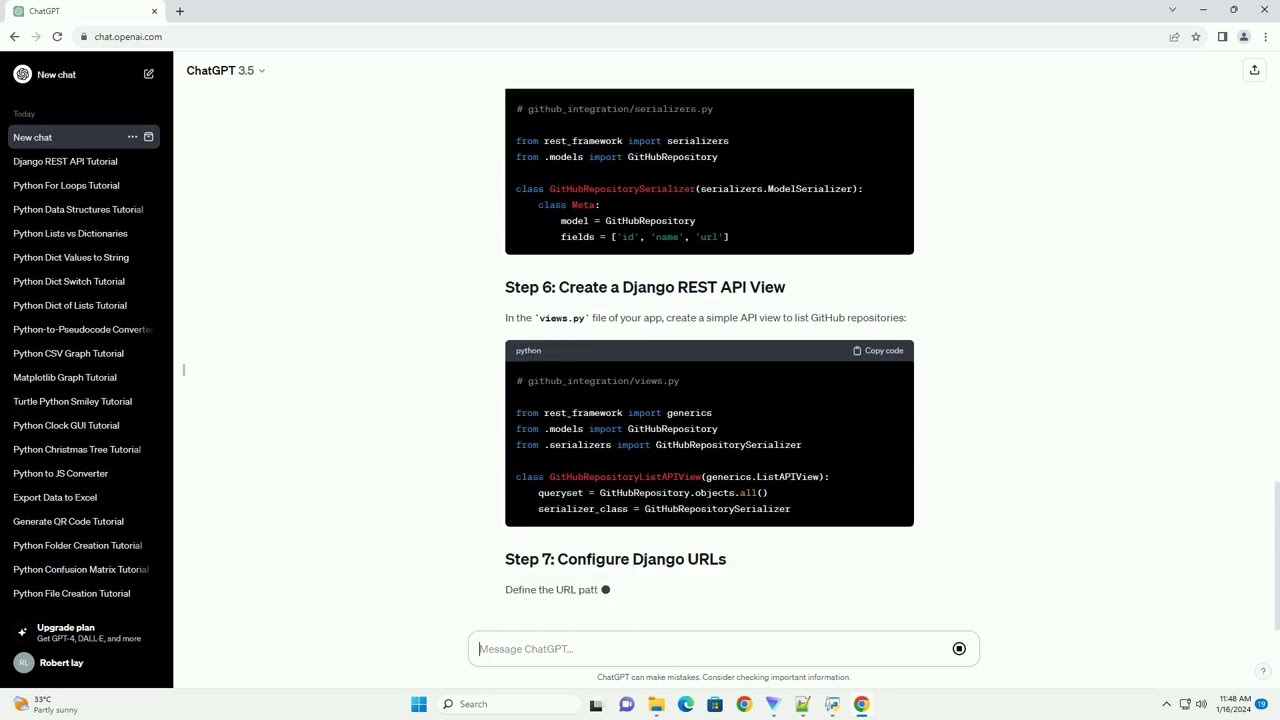Launch Microsoft Edge from the taskbar
This screenshot has height=720, width=1280.
tap(685, 704)
